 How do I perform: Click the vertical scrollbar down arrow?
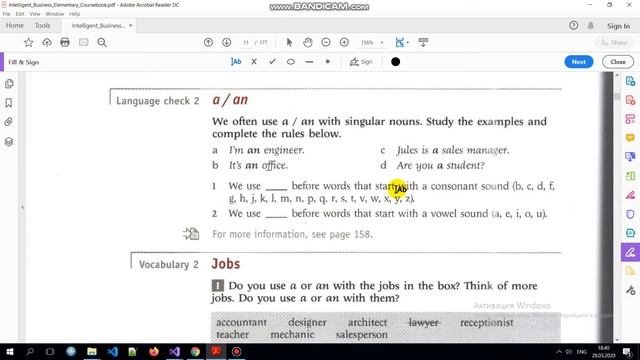pyautogui.click(x=617, y=339)
